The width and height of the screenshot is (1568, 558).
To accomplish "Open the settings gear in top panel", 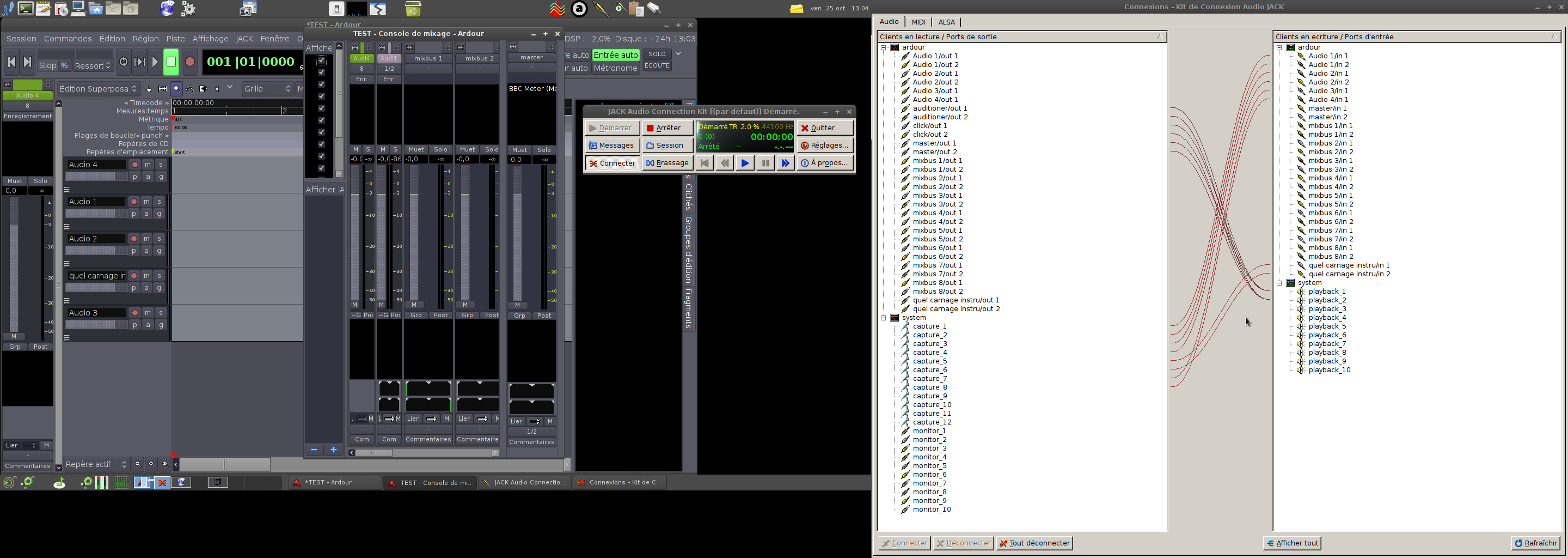I will pyautogui.click(x=188, y=9).
